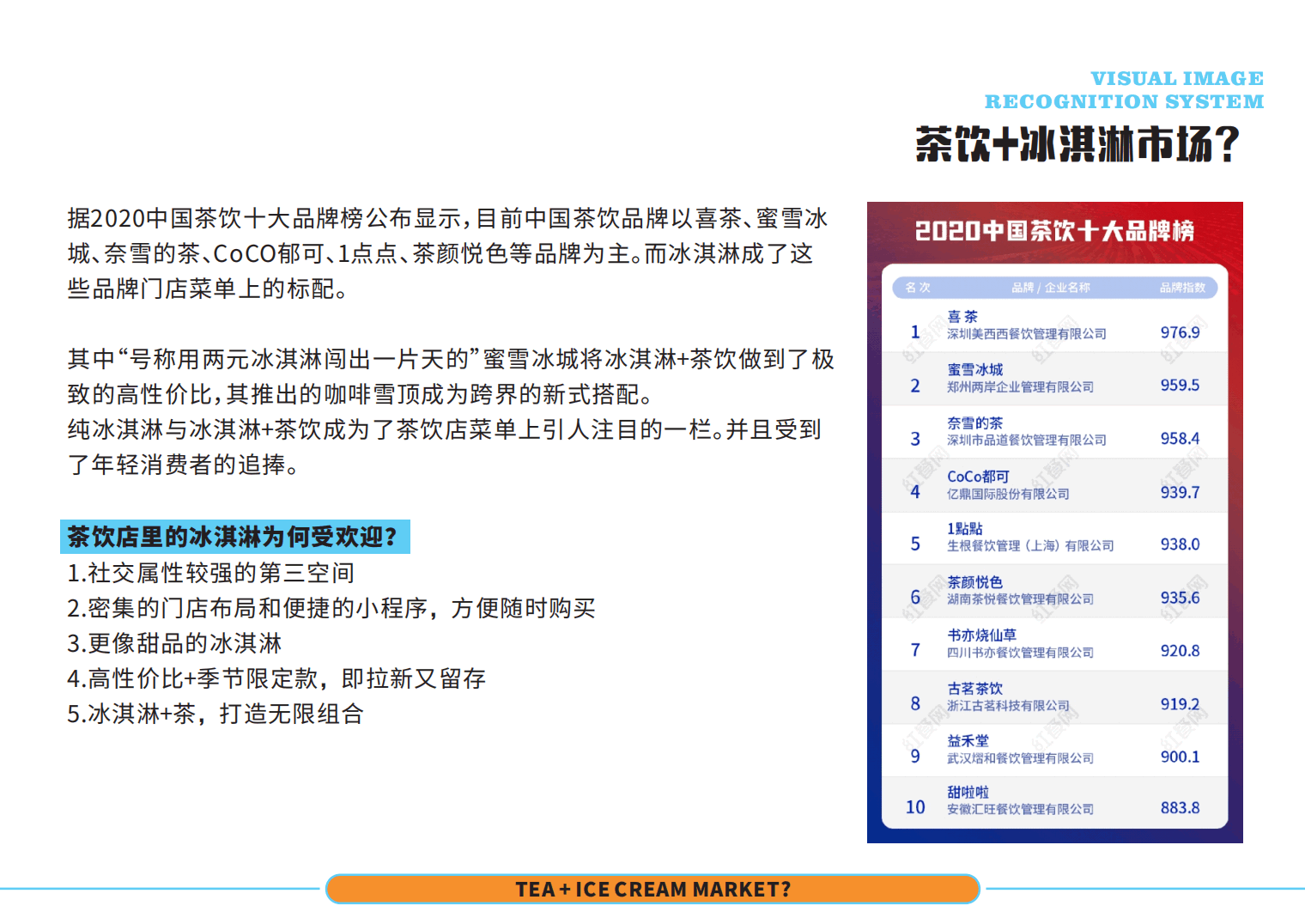The image size is (1305, 924).
Task: Click the ranking chart title 2020中国茶饮十大品牌榜
Action: pos(1055,231)
